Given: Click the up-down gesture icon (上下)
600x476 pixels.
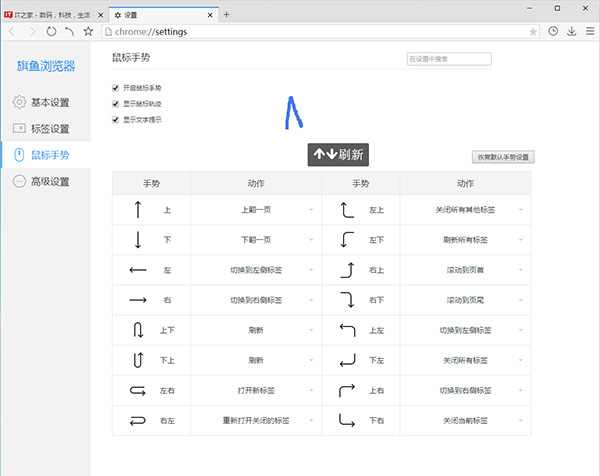Looking at the screenshot, I should (x=138, y=330).
